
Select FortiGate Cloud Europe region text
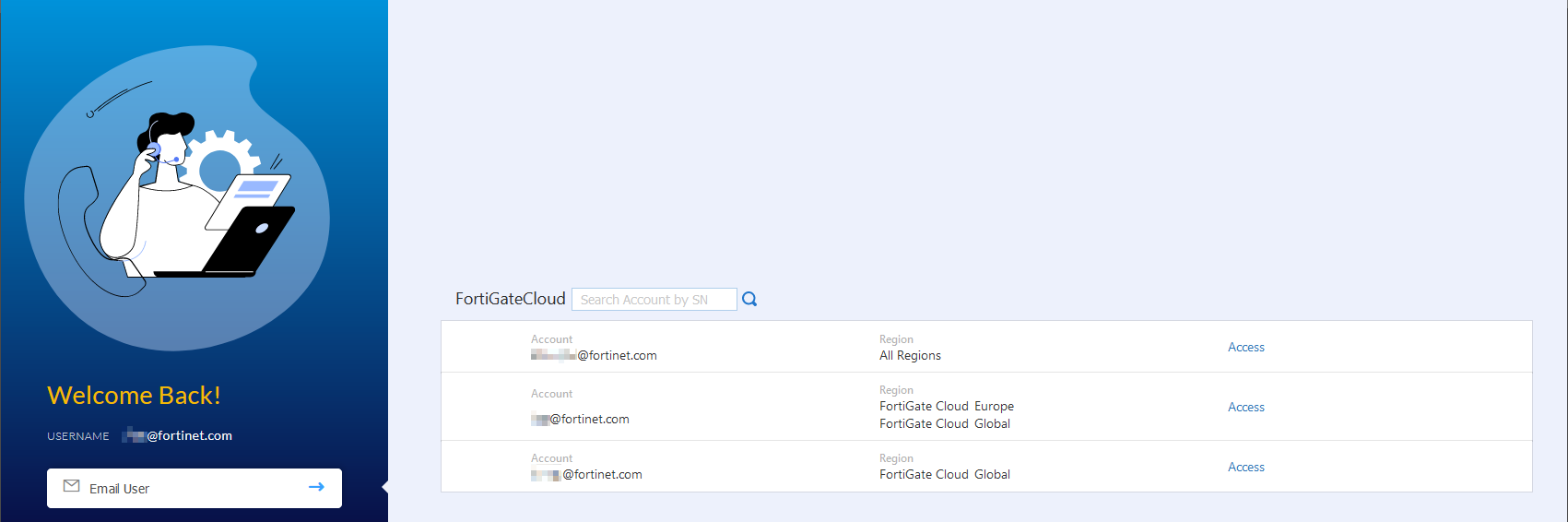click(947, 406)
